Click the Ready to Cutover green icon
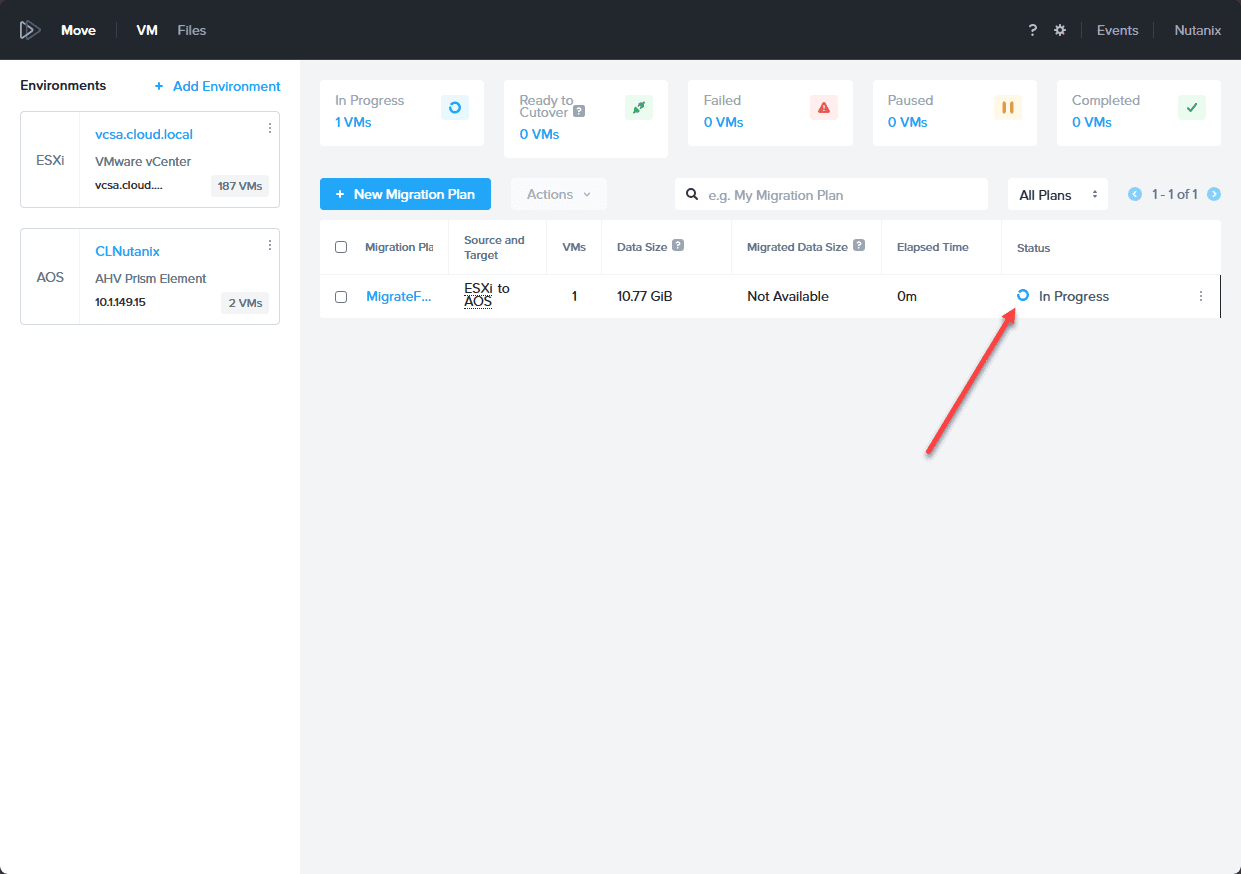Image resolution: width=1241 pixels, height=874 pixels. [639, 107]
